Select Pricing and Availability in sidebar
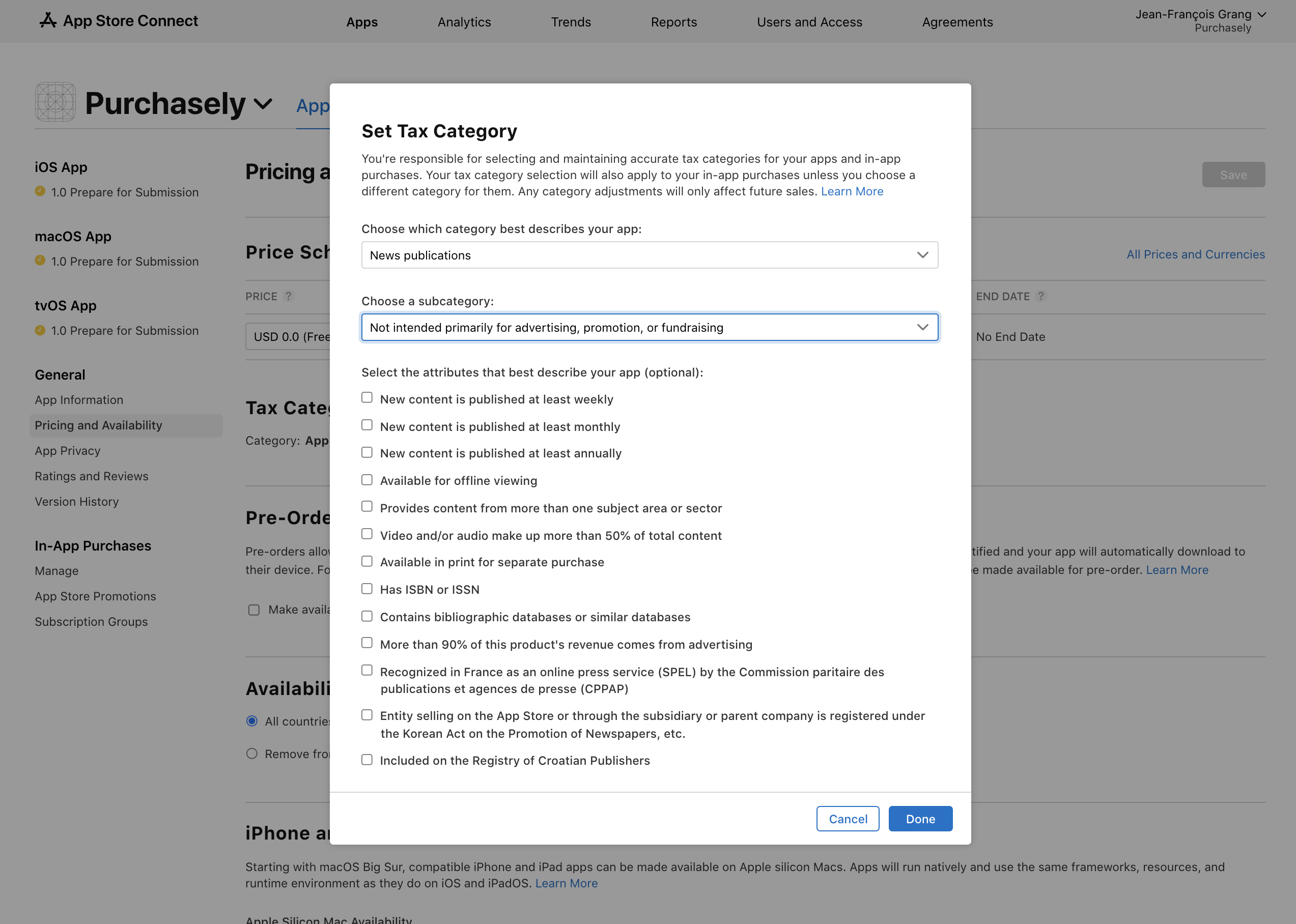Viewport: 1296px width, 924px height. click(126, 425)
